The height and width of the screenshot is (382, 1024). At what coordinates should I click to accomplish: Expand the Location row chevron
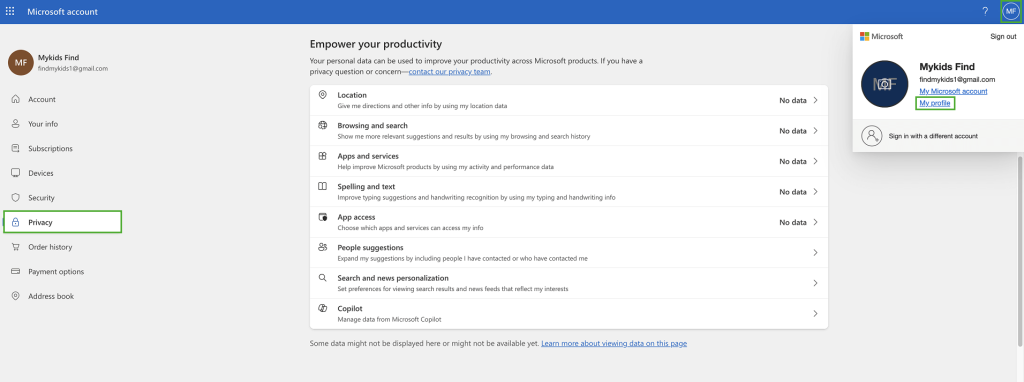(815, 101)
